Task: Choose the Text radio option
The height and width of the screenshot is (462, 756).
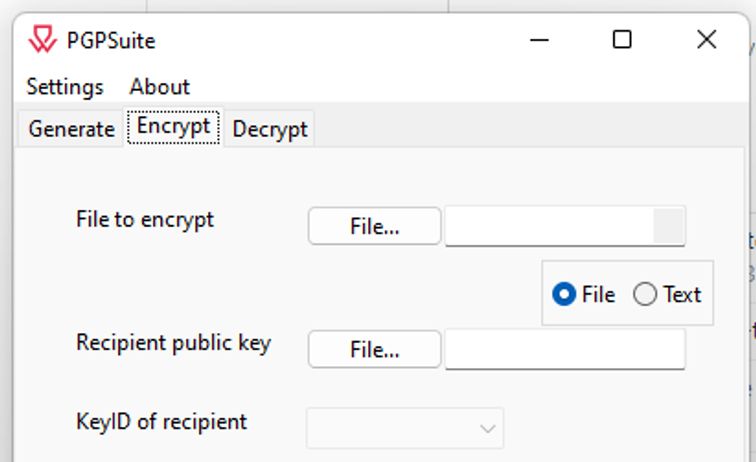Action: pos(646,295)
